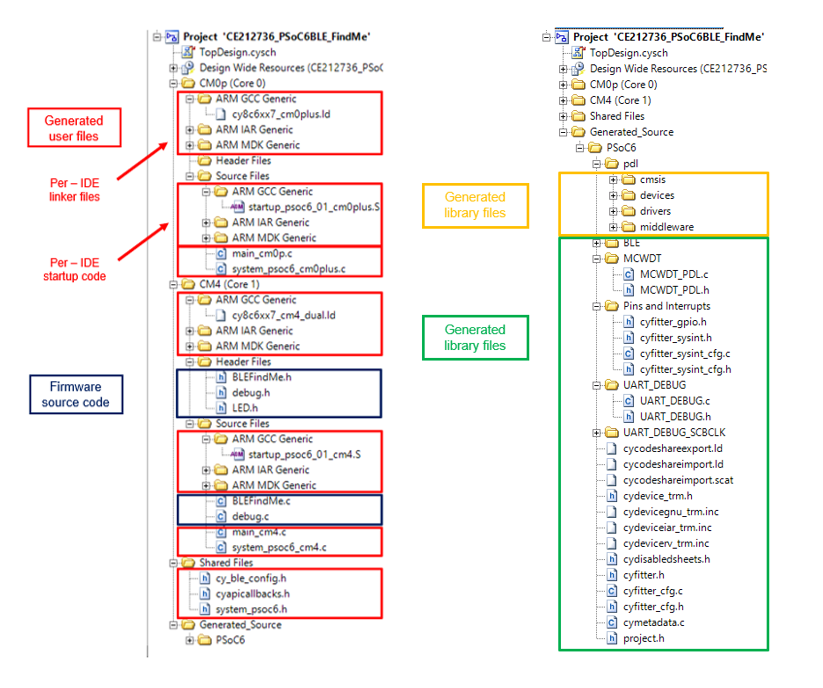Select MCWDT_PDL.h file
Viewport: 823px width, 688px height.
point(674,290)
